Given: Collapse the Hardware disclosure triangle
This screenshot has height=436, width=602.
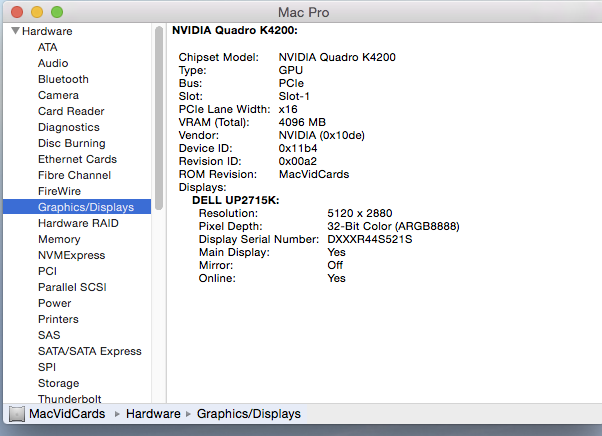Looking at the screenshot, I should (x=15, y=31).
